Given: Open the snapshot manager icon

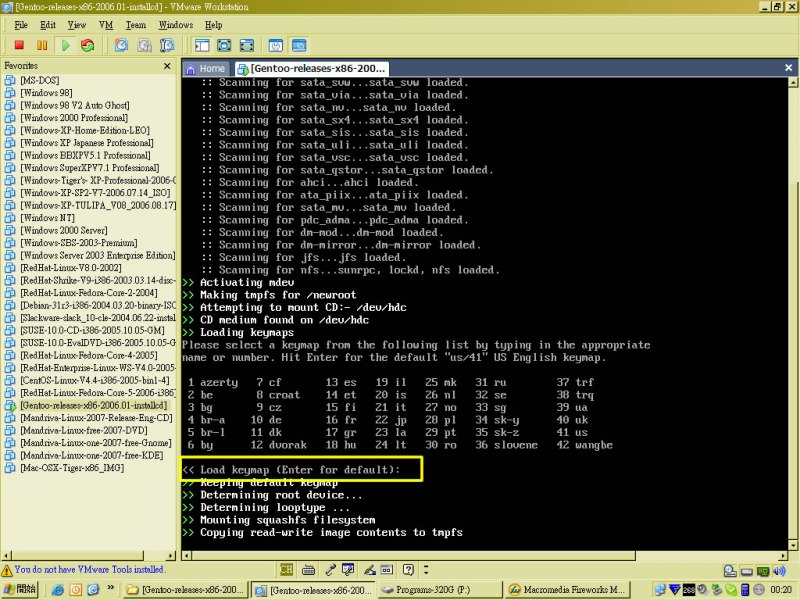Looking at the screenshot, I should coord(167,45).
